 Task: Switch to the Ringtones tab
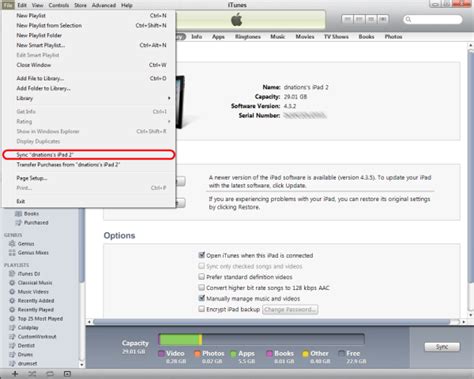[248, 37]
